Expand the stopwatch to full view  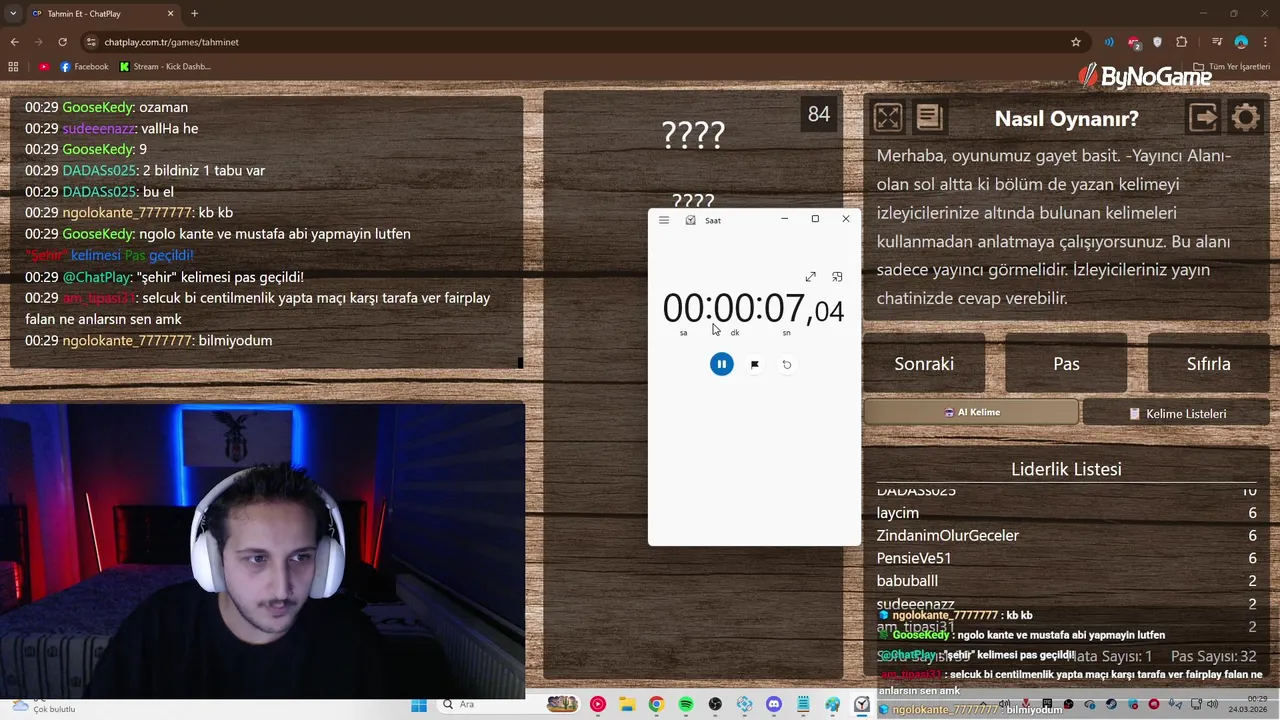coord(811,277)
